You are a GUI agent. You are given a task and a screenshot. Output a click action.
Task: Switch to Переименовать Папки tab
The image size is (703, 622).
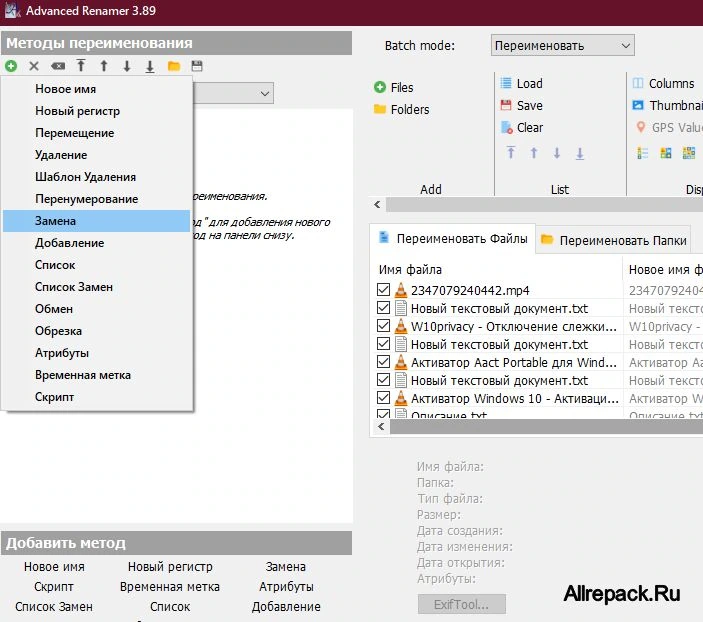click(x=613, y=240)
